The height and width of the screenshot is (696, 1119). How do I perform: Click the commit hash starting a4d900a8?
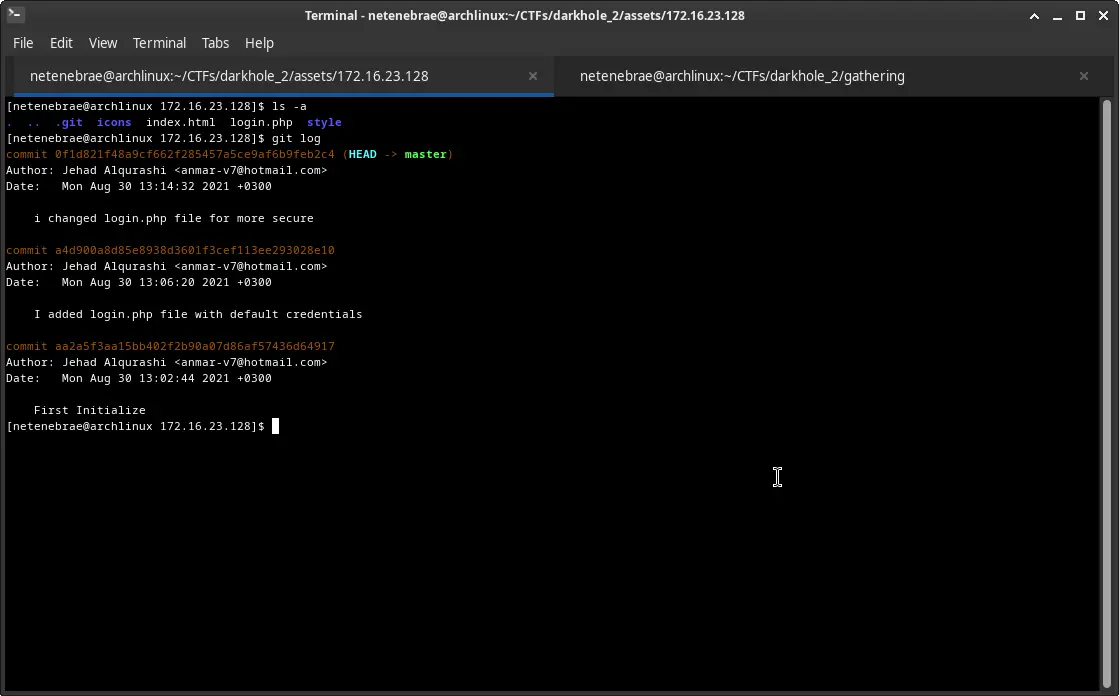(x=194, y=250)
